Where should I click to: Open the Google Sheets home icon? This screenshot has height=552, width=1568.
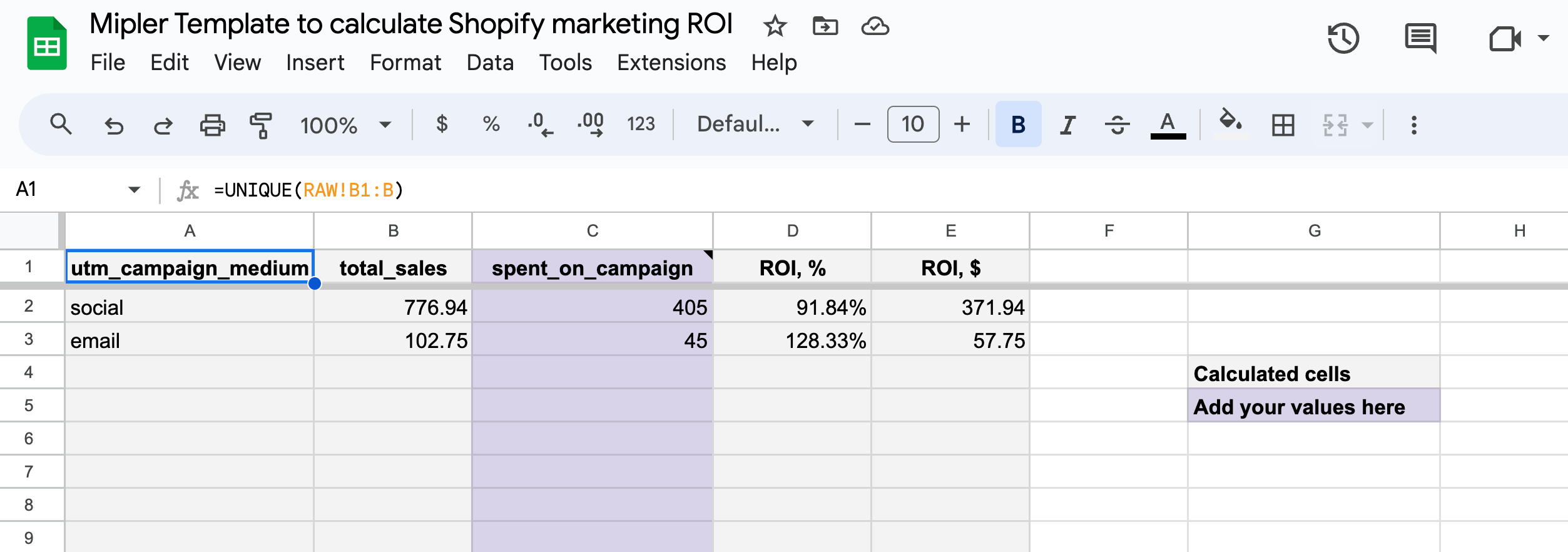47,43
